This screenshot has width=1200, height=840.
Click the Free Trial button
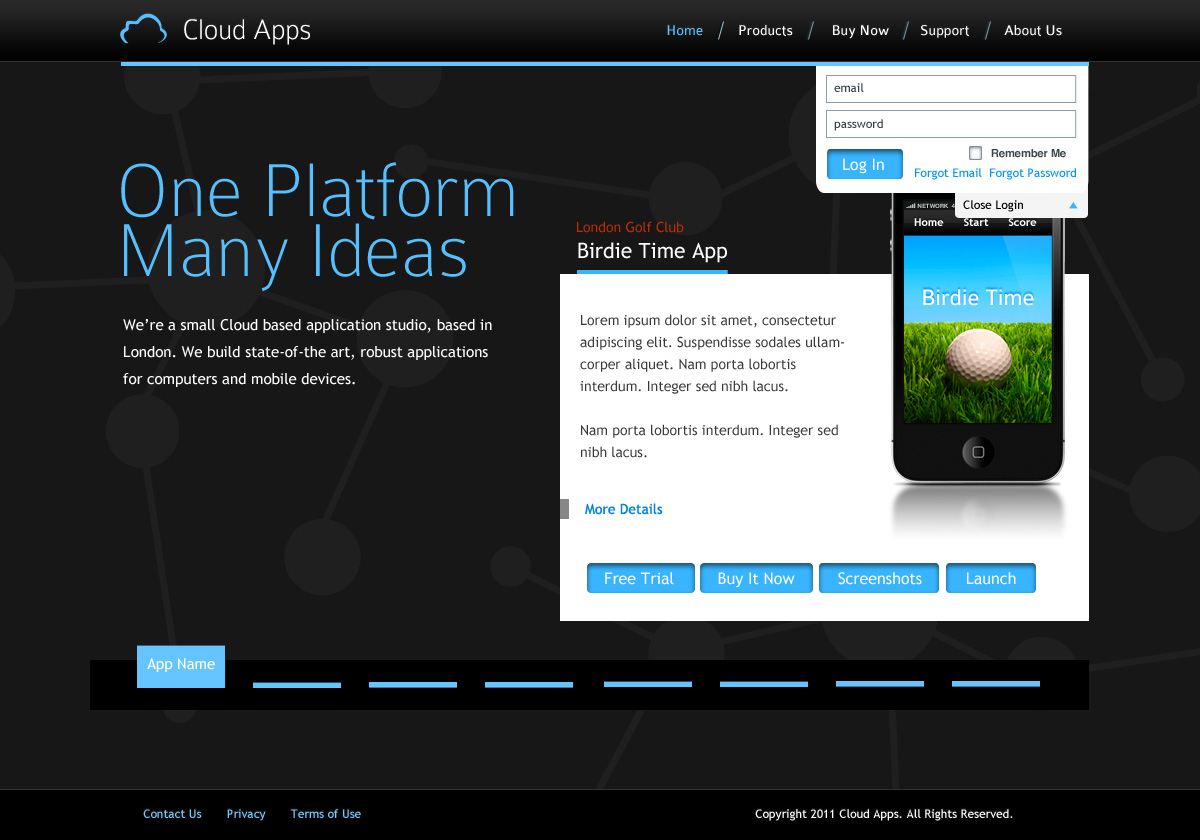(x=639, y=579)
